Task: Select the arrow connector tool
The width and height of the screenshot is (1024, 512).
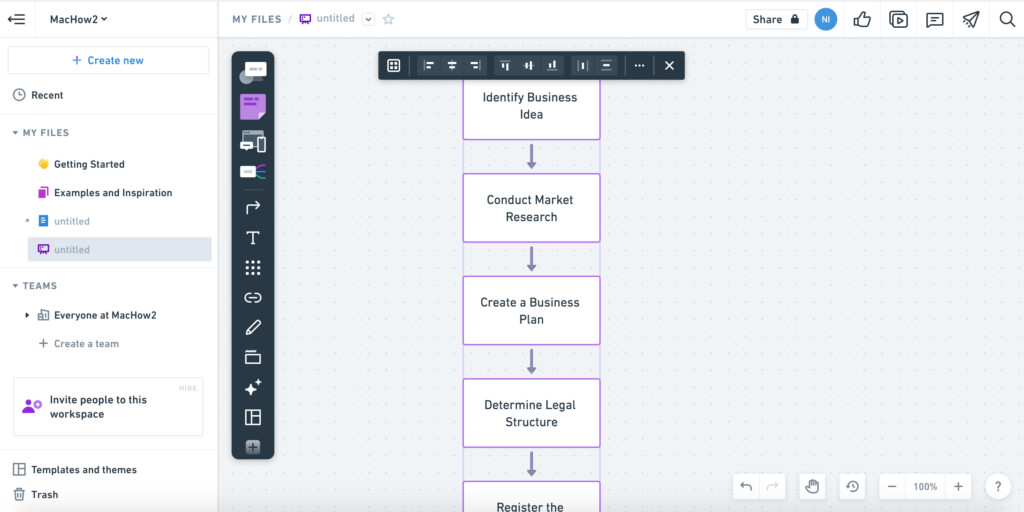Action: [253, 208]
